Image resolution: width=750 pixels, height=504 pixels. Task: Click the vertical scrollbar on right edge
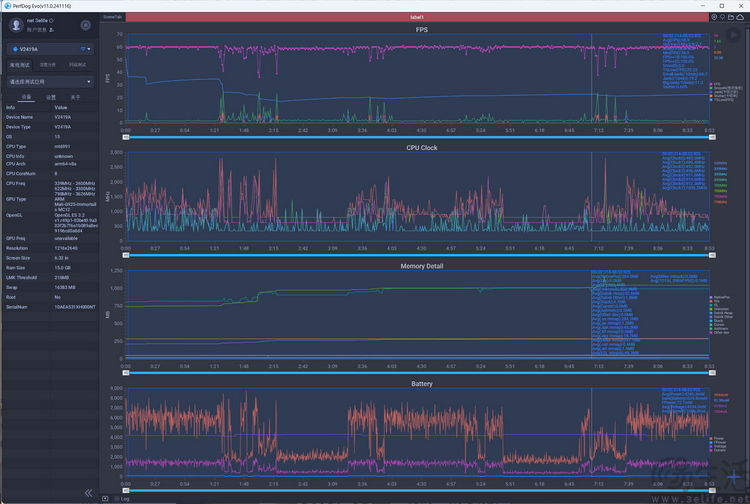tap(748, 258)
